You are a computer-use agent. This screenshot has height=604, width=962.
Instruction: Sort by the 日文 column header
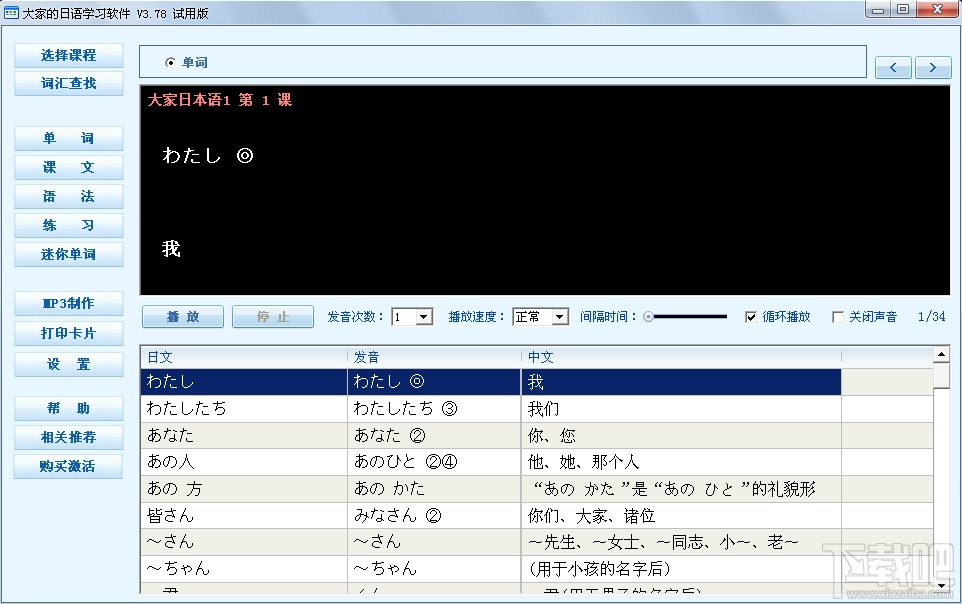click(244, 357)
